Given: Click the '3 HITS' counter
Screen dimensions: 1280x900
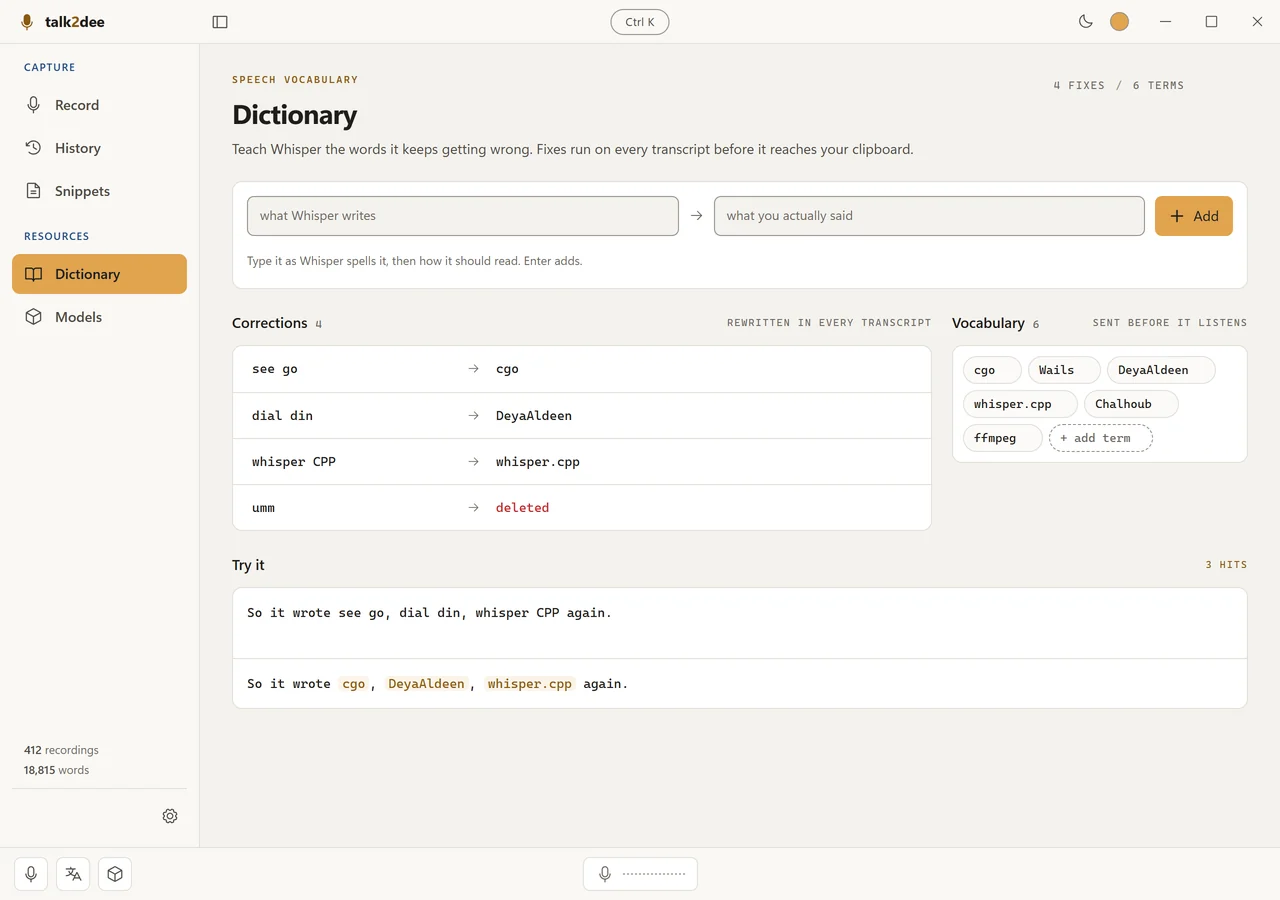Looking at the screenshot, I should (x=1226, y=565).
